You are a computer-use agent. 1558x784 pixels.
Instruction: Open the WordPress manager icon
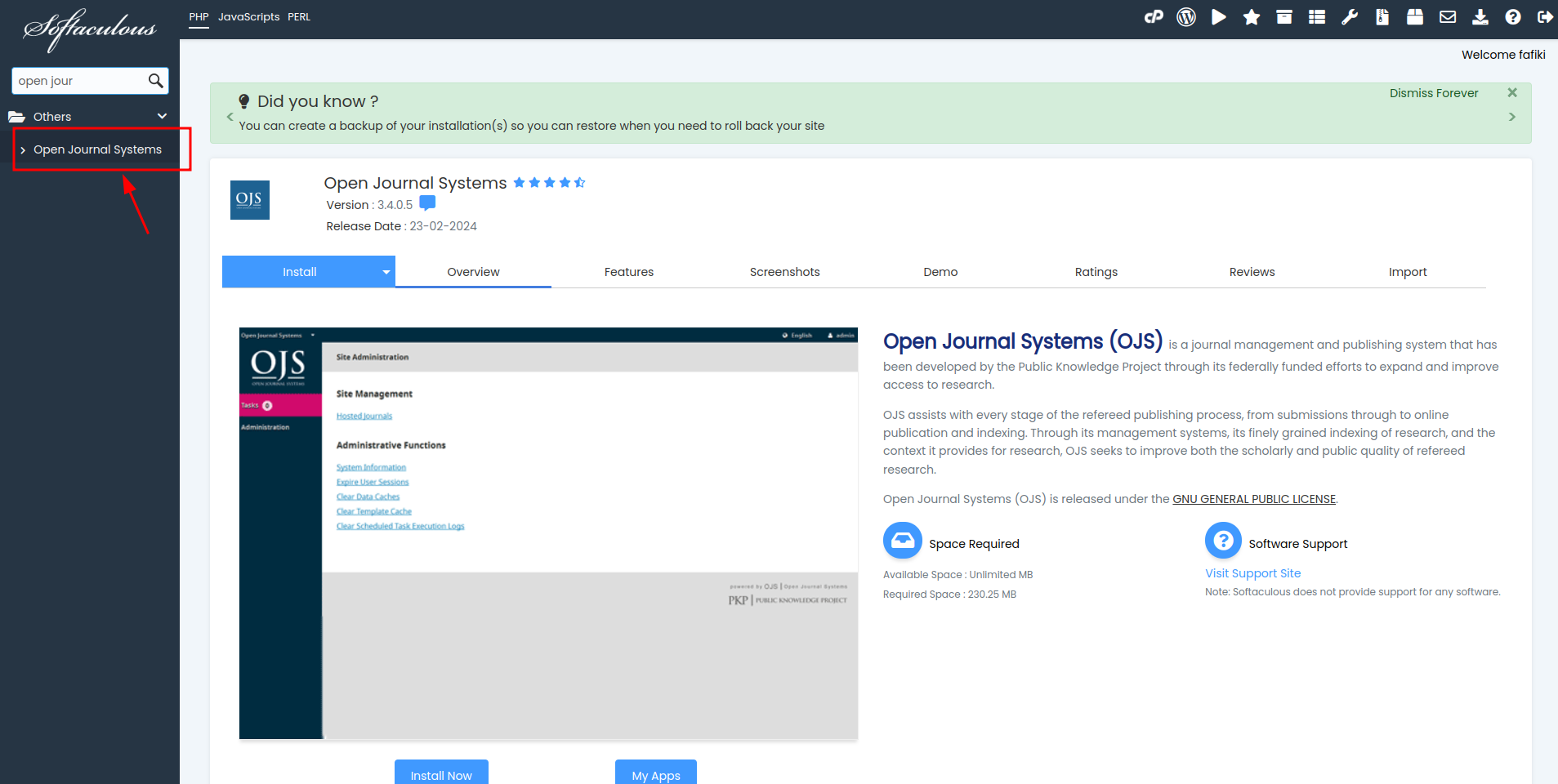pos(1186,16)
